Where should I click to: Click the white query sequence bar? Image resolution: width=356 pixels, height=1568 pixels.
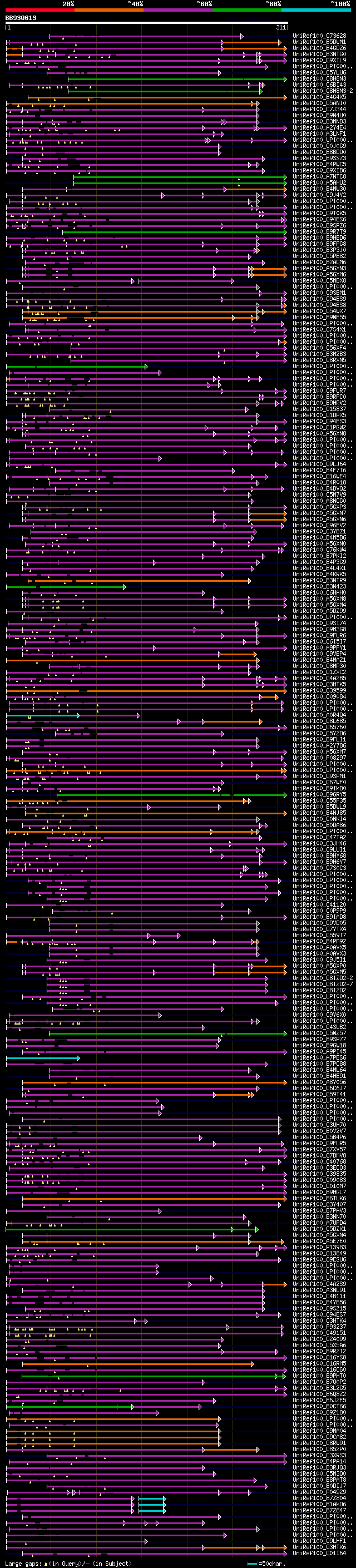coord(147,23)
